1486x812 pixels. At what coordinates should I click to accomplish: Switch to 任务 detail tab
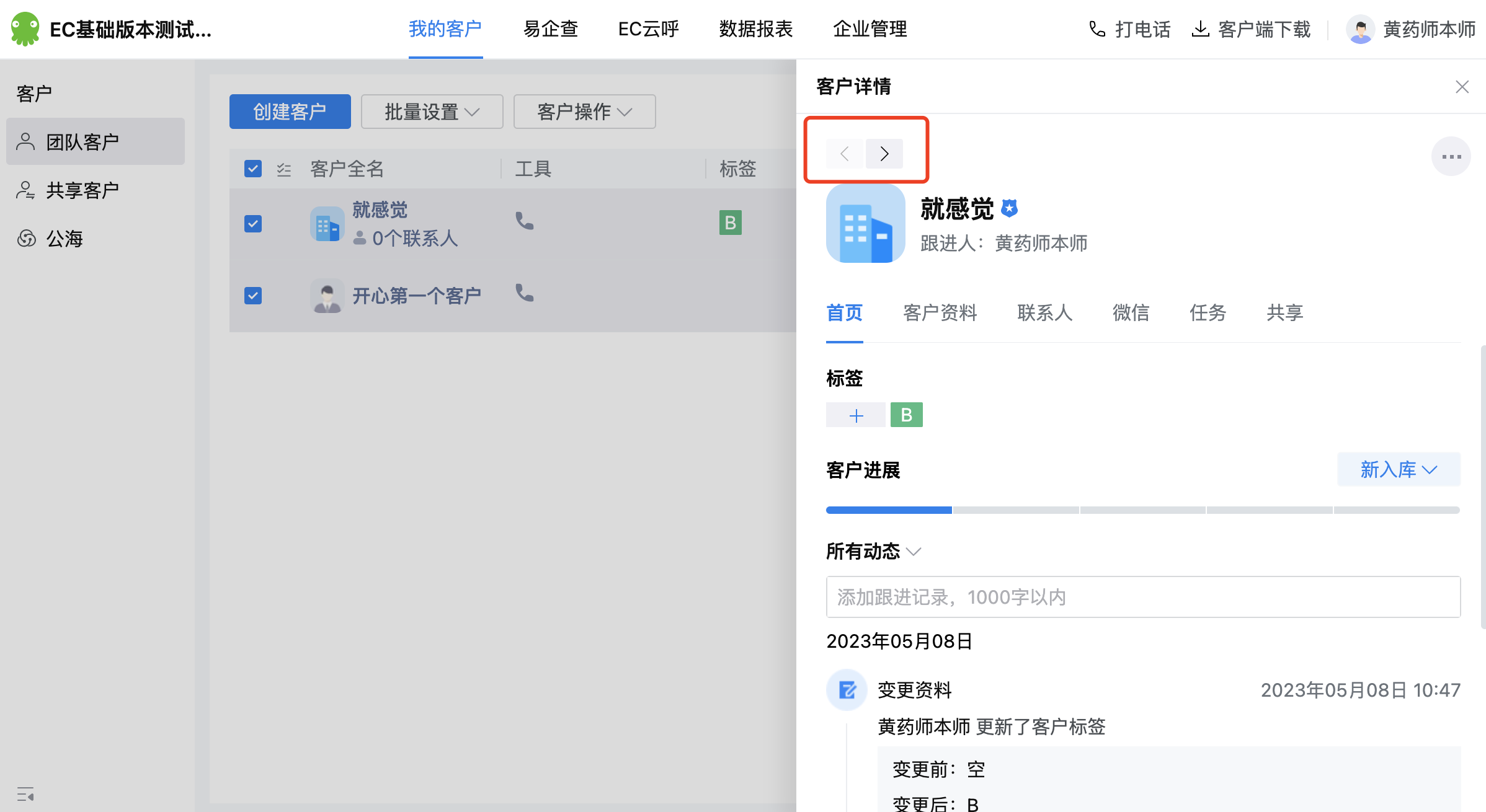point(1208,313)
